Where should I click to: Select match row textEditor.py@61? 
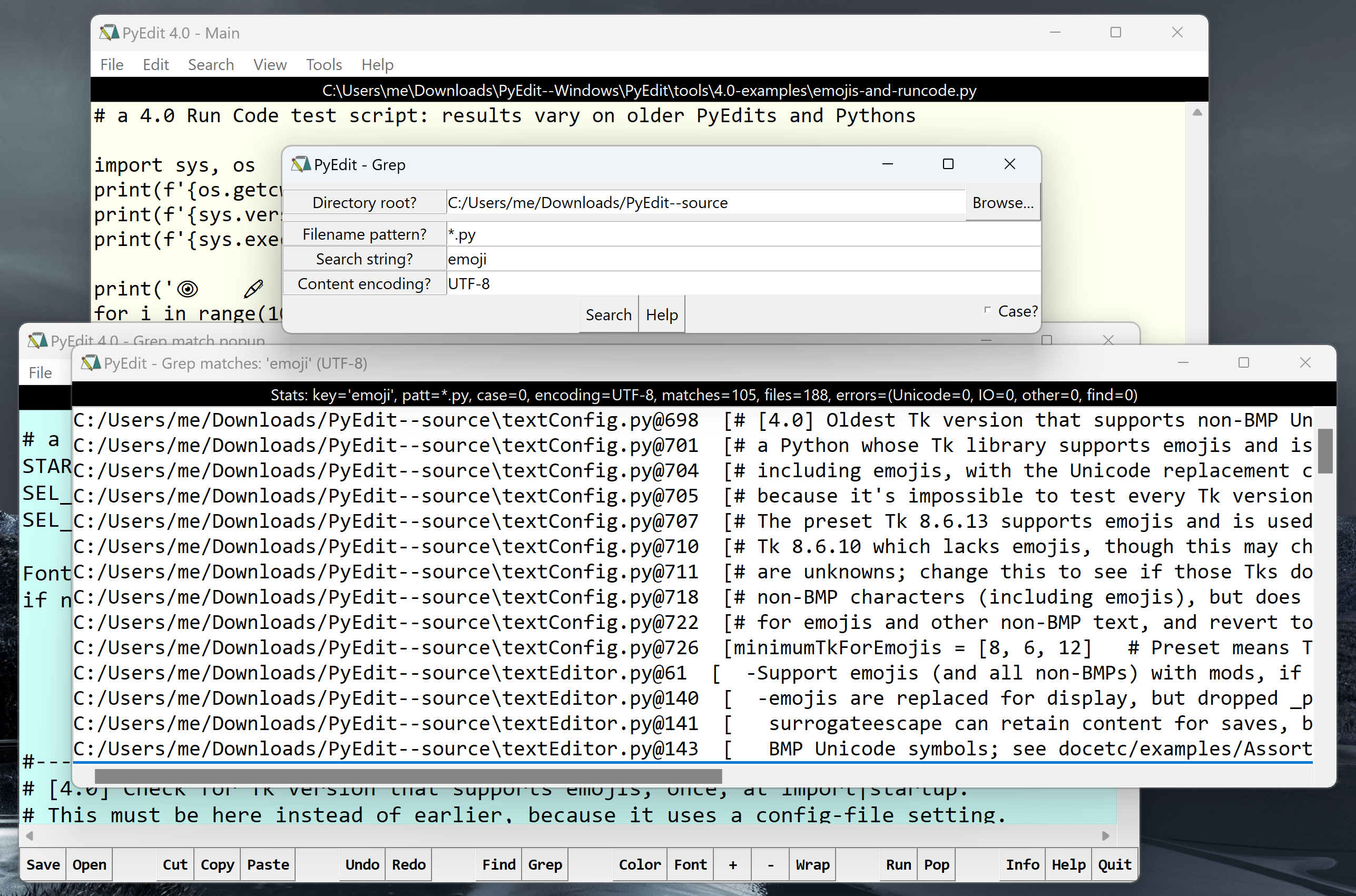(693, 673)
